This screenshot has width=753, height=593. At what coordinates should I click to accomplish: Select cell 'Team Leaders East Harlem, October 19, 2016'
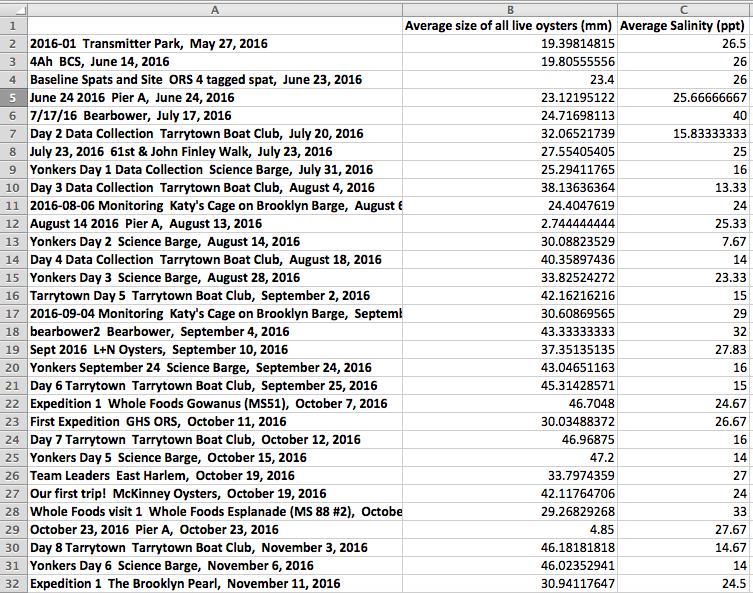tap(215, 476)
